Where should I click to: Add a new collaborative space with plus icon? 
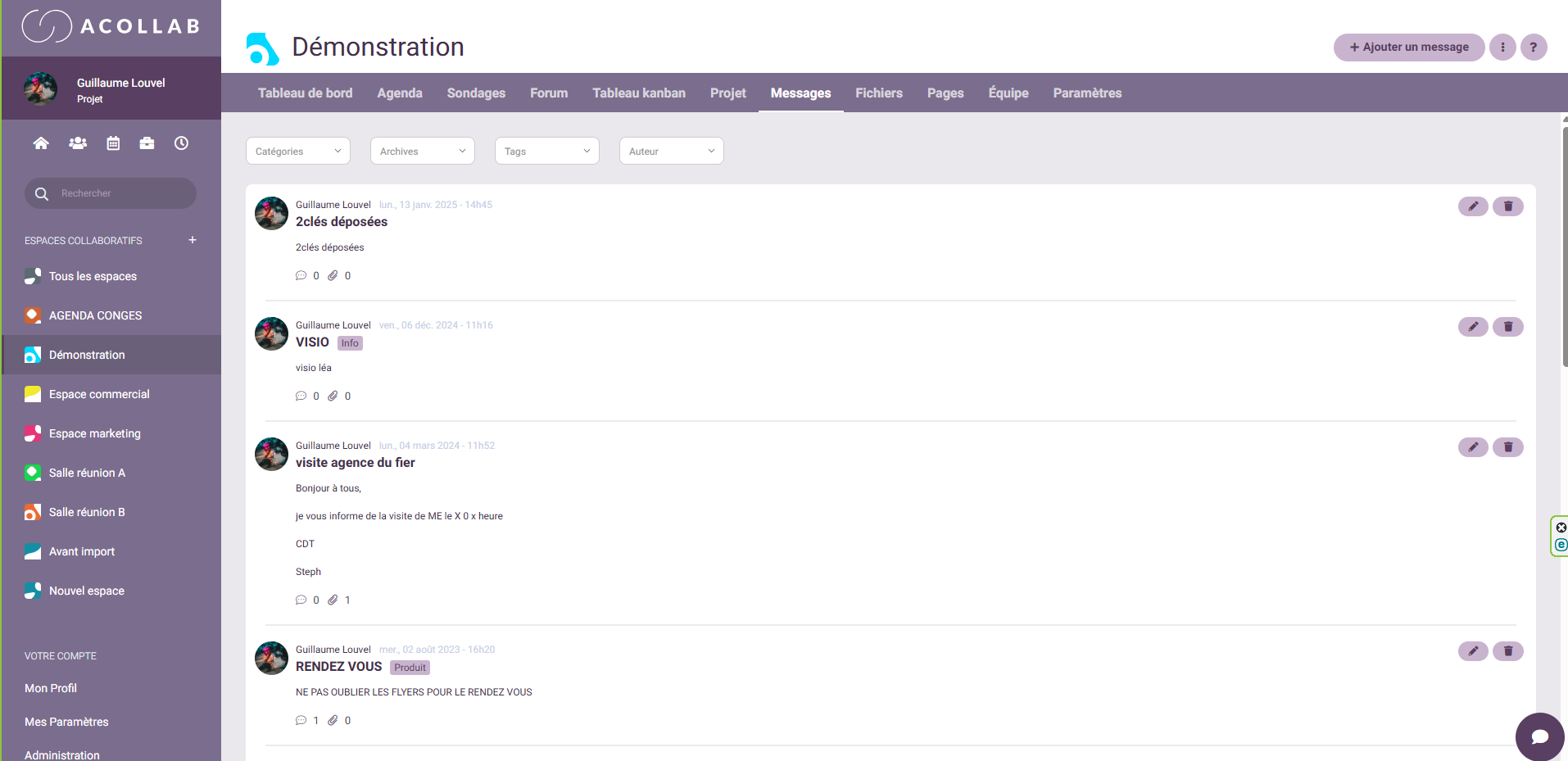[193, 240]
